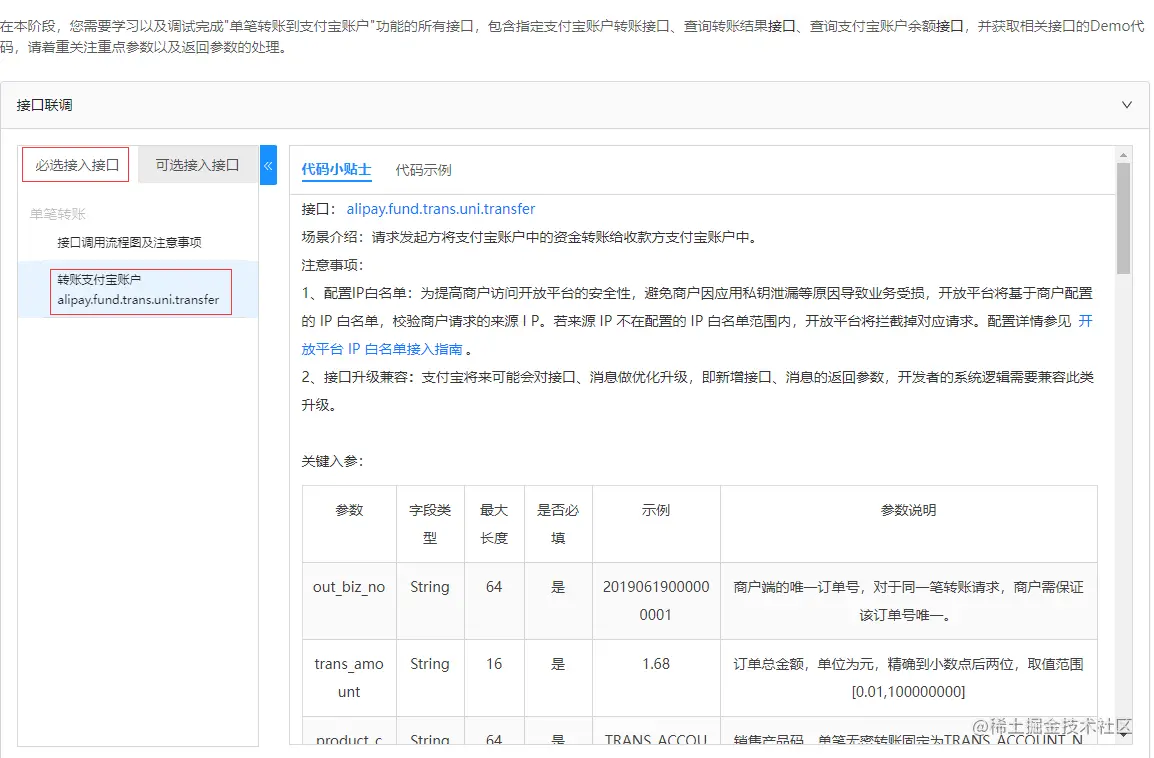Click the 订单总金额 description cell
Viewport: 1154px width, 758px height.
pos(908,678)
